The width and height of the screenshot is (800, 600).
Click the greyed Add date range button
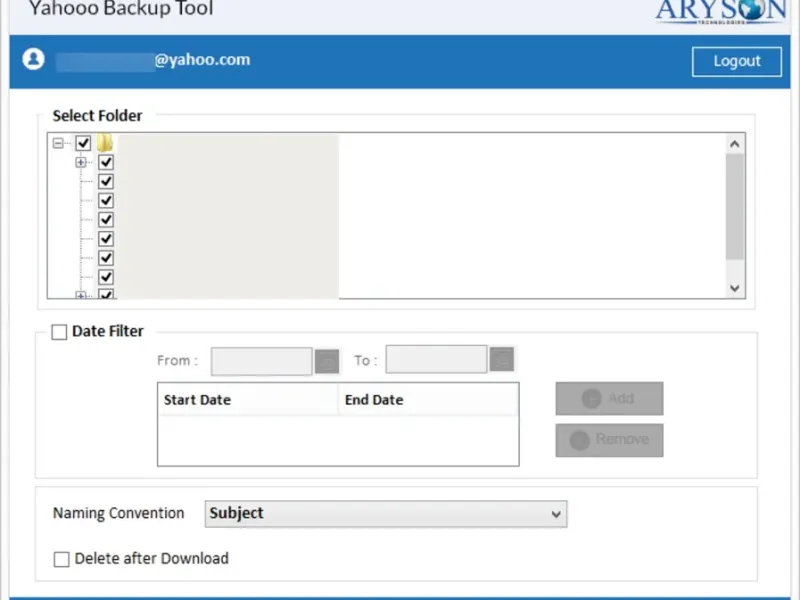609,398
